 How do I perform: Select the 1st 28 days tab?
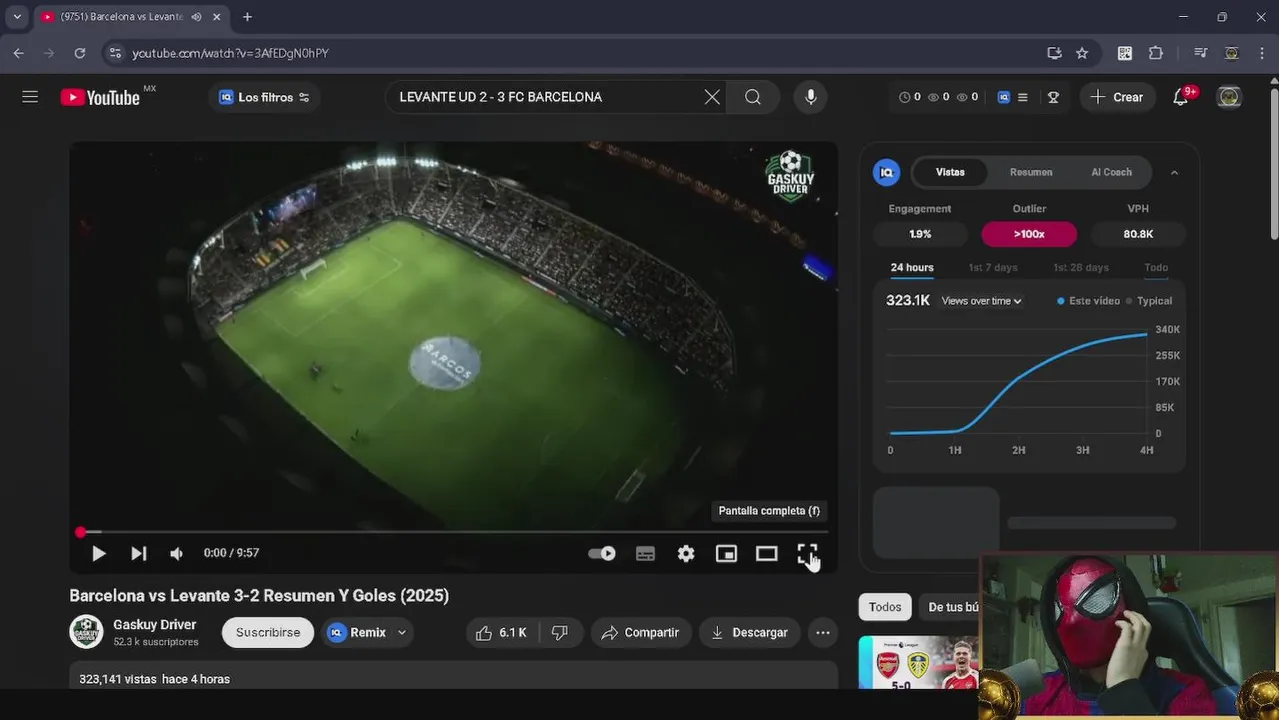tap(1081, 267)
